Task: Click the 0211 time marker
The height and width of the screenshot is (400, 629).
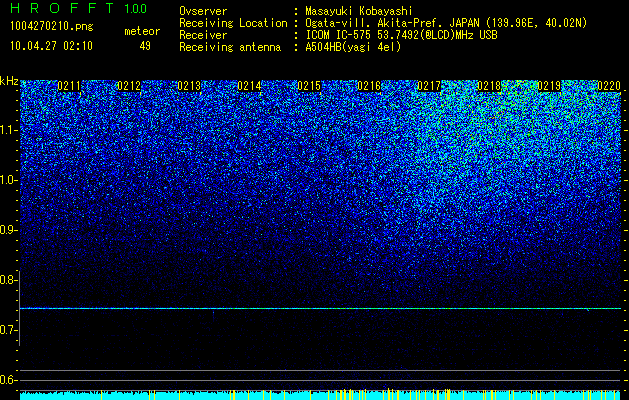Action: pyautogui.click(x=69, y=86)
